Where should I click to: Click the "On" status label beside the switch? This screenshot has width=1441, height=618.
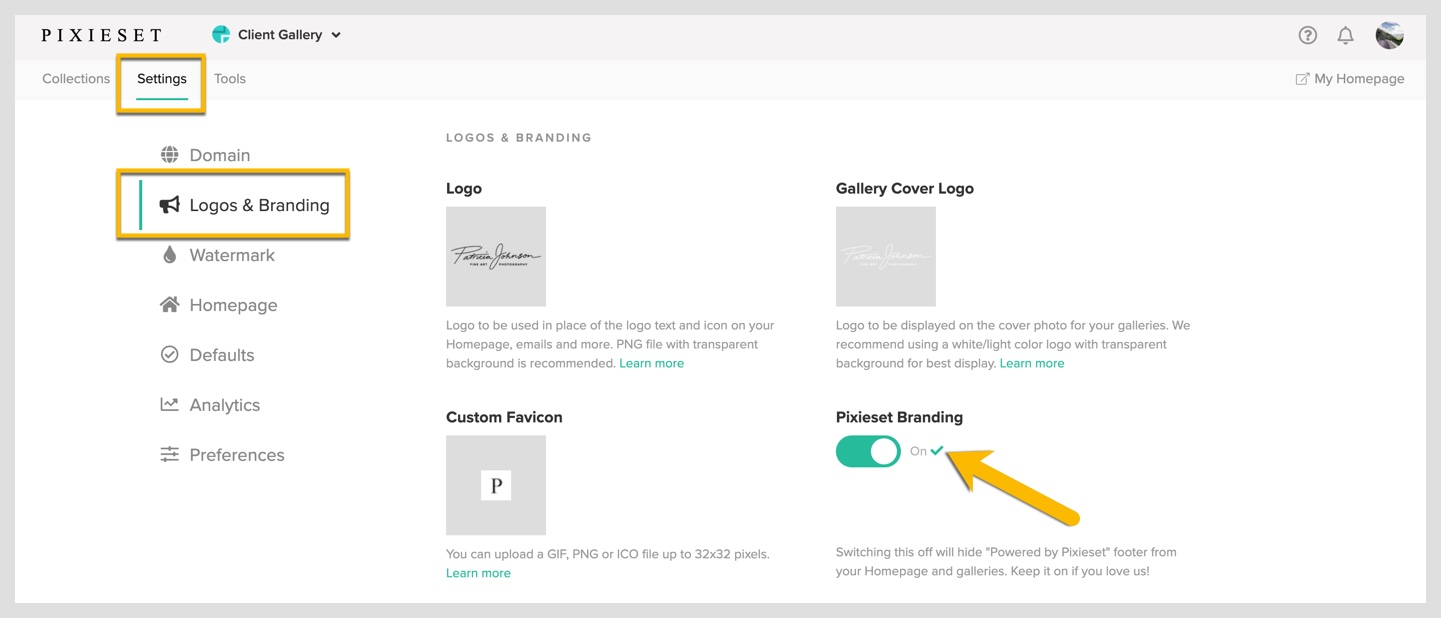click(x=918, y=451)
